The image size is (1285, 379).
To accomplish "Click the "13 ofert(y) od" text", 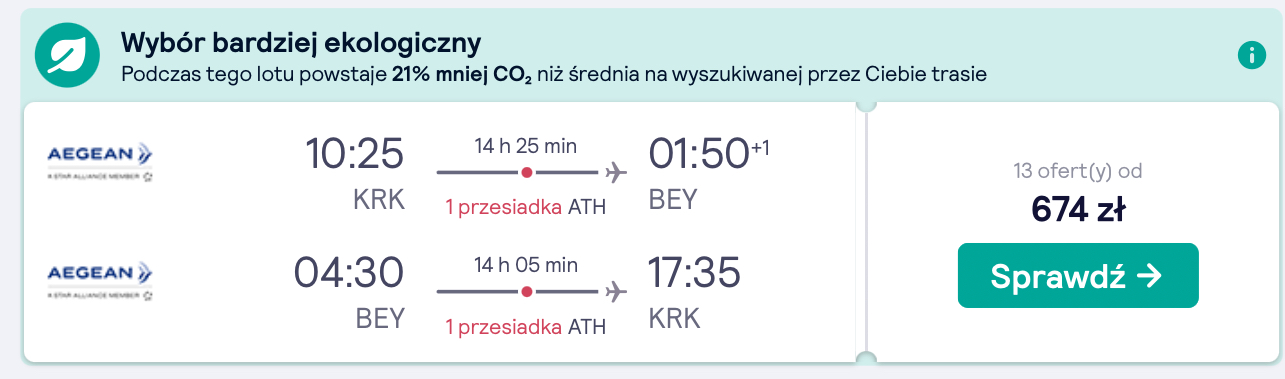I will [x=1078, y=171].
